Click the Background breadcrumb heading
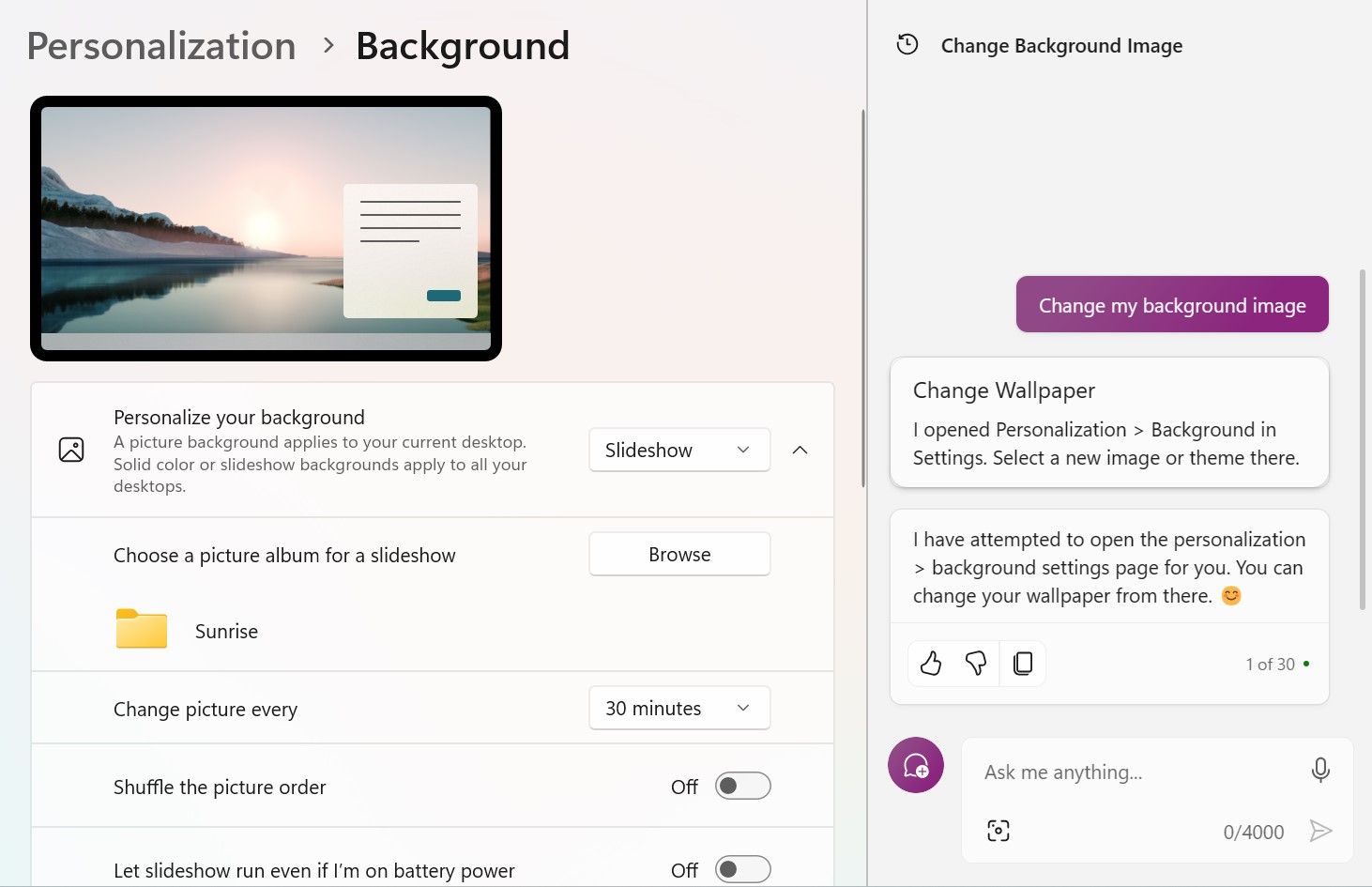 coord(463,46)
